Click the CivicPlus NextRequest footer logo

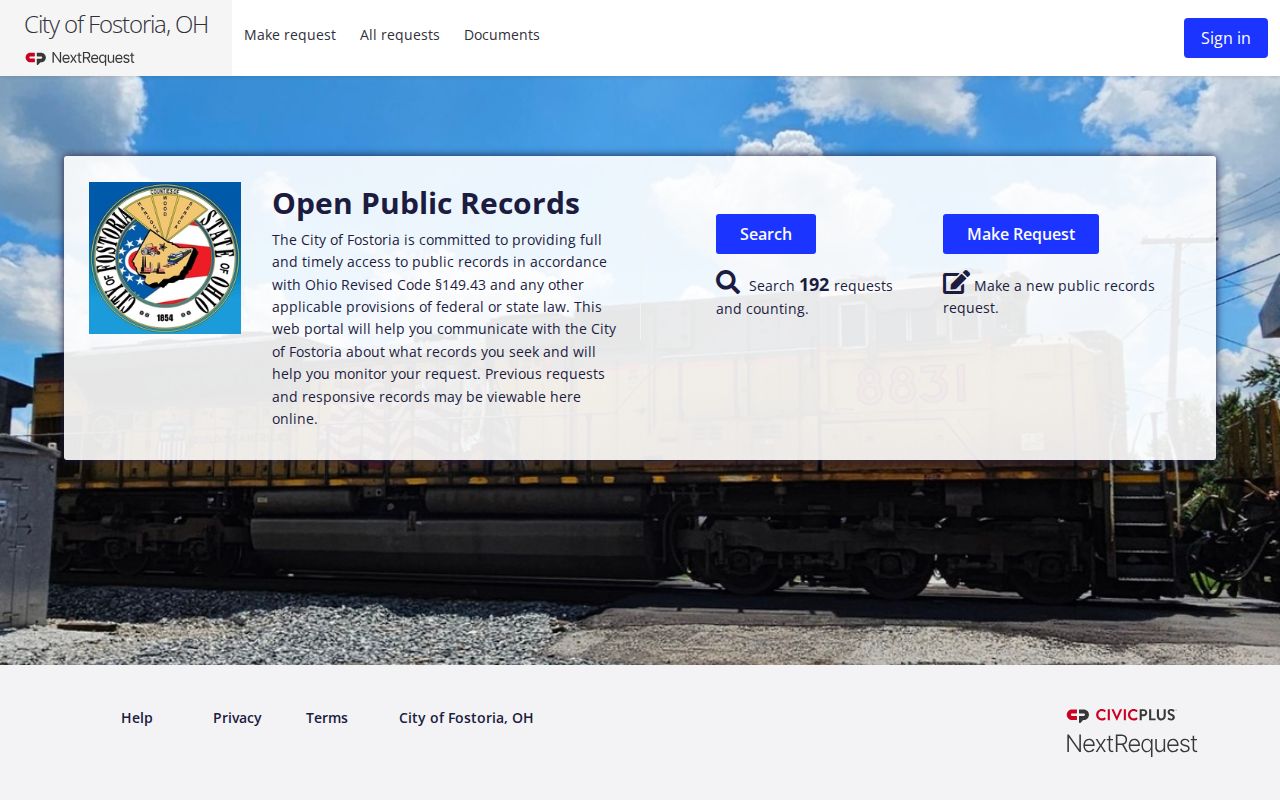[1131, 731]
